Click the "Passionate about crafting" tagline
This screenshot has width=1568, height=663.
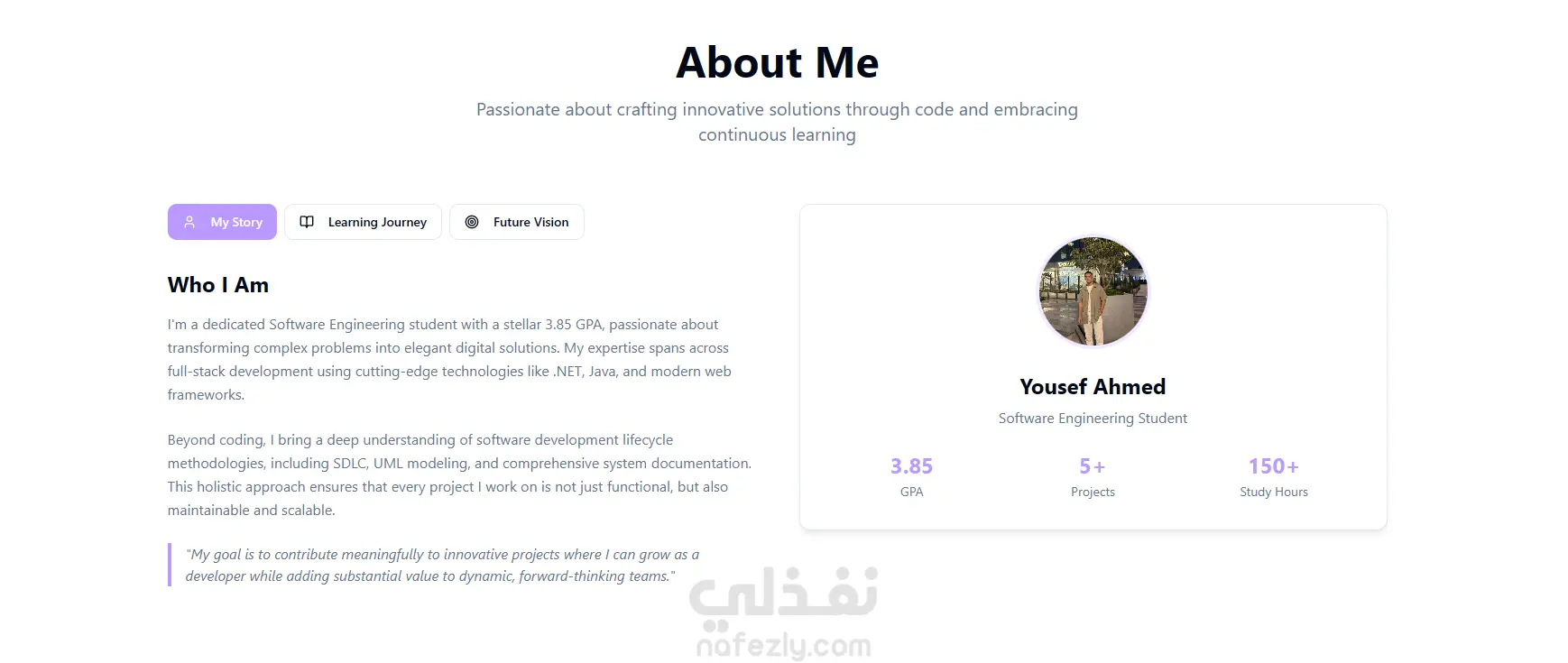pos(777,122)
